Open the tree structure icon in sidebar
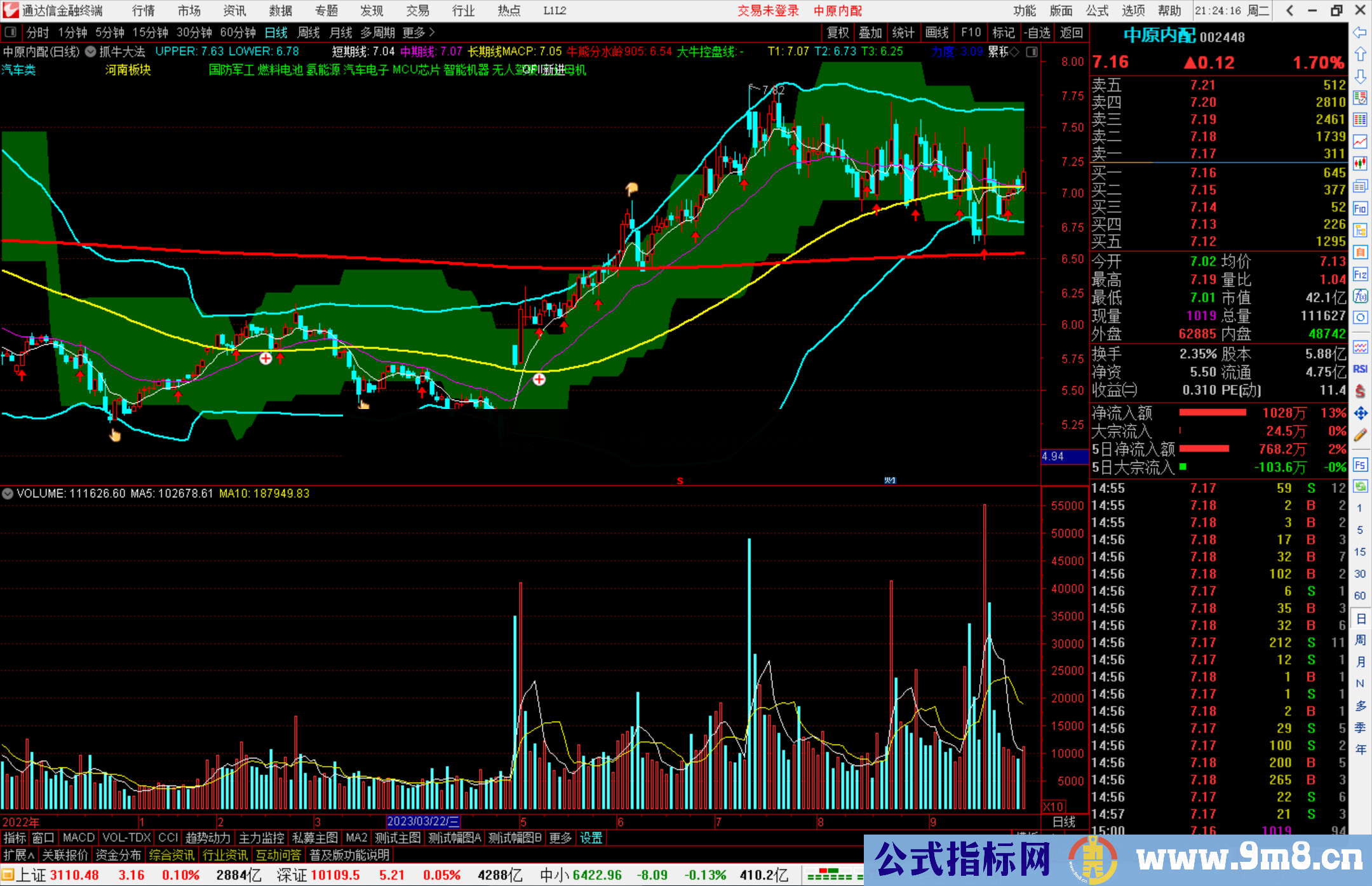This screenshot has height=886, width=1372. coord(1360,230)
